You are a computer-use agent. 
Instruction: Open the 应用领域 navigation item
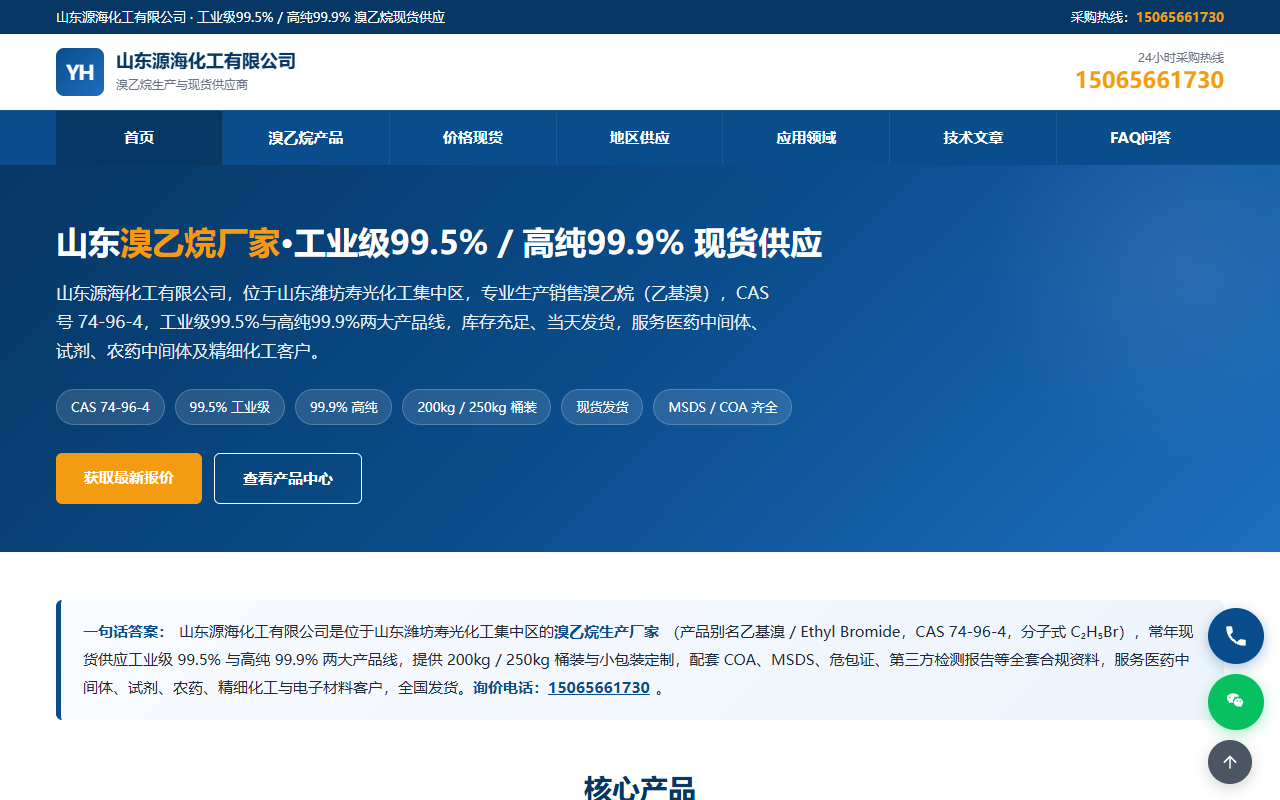point(806,138)
